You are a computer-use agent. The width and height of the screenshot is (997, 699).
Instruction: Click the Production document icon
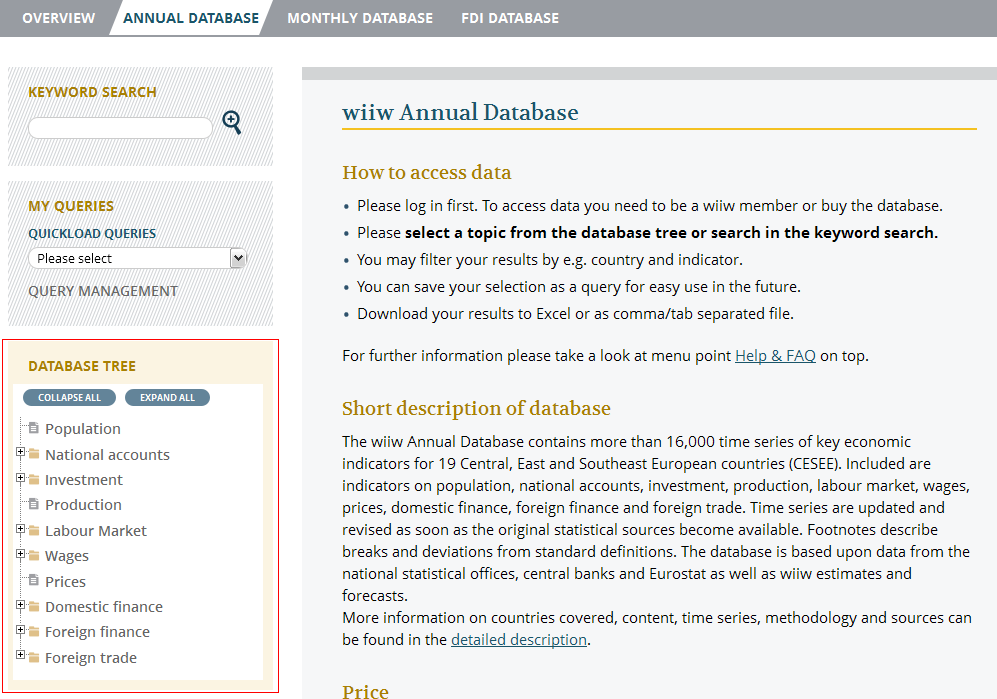pos(33,504)
